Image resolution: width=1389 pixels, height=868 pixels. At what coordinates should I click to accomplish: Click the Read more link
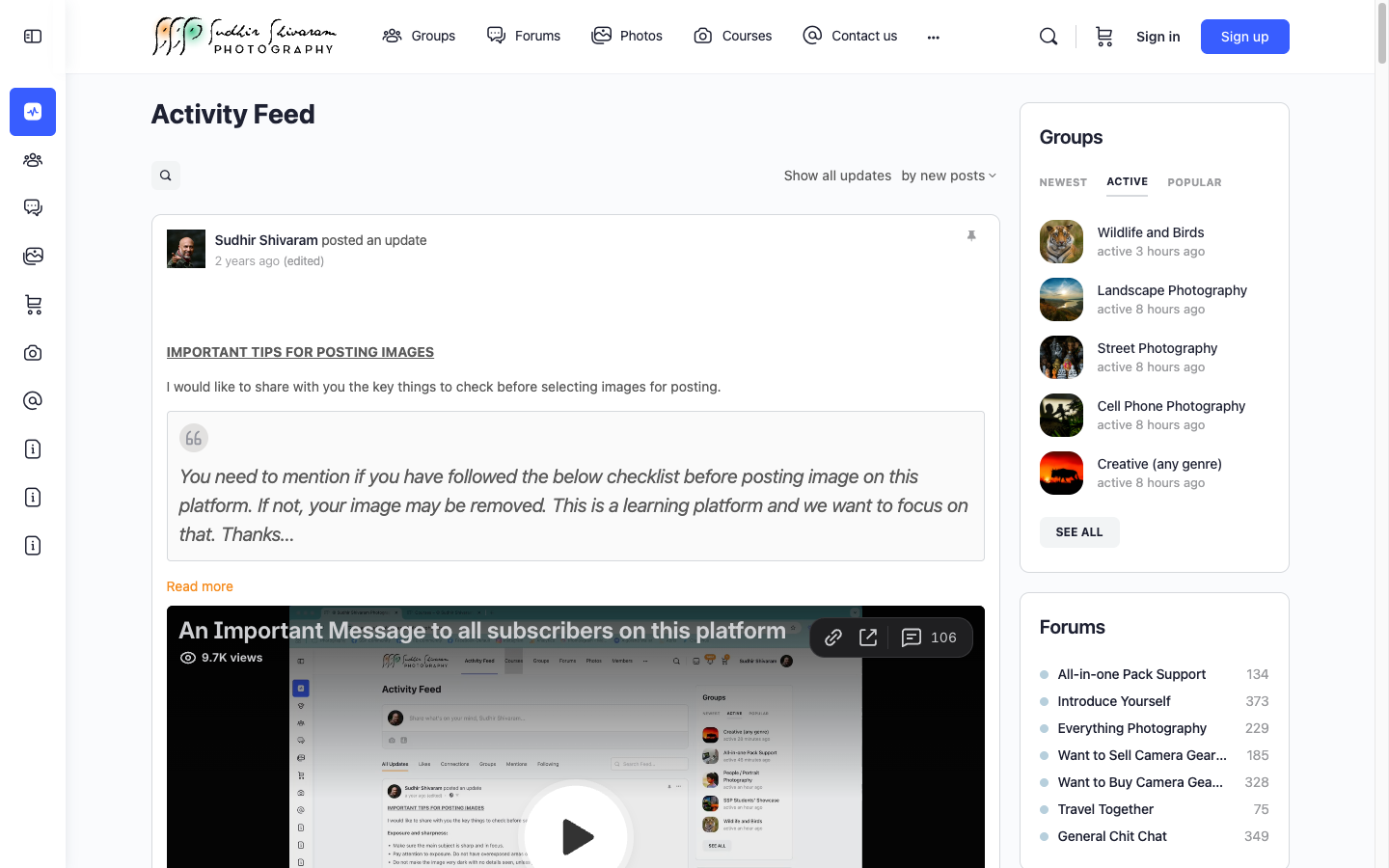[200, 586]
